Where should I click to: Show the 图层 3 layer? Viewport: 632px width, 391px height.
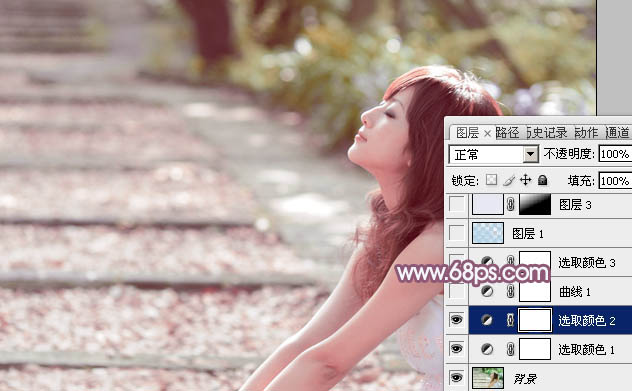457,204
